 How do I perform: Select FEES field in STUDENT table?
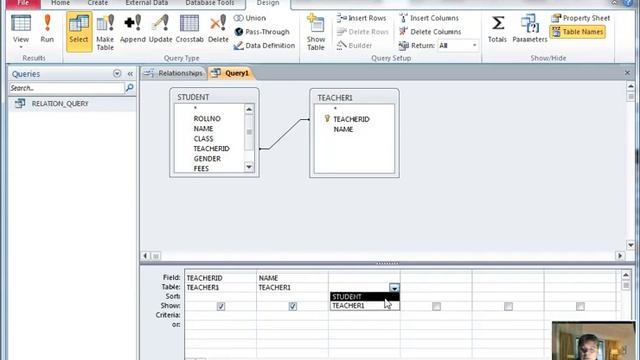click(201, 168)
